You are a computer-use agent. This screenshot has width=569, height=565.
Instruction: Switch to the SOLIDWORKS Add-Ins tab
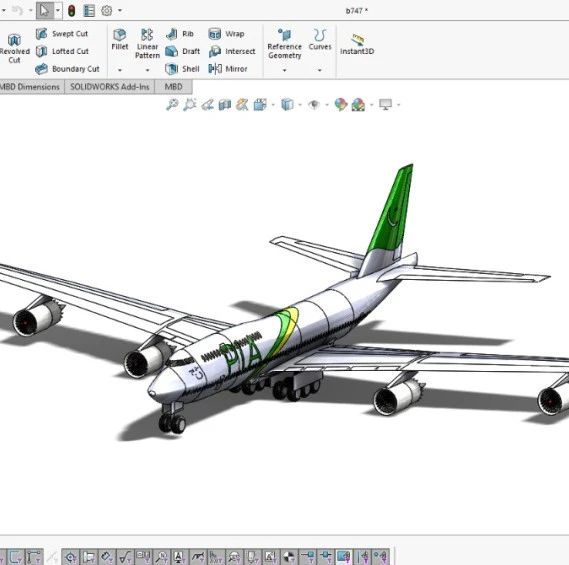(x=110, y=87)
